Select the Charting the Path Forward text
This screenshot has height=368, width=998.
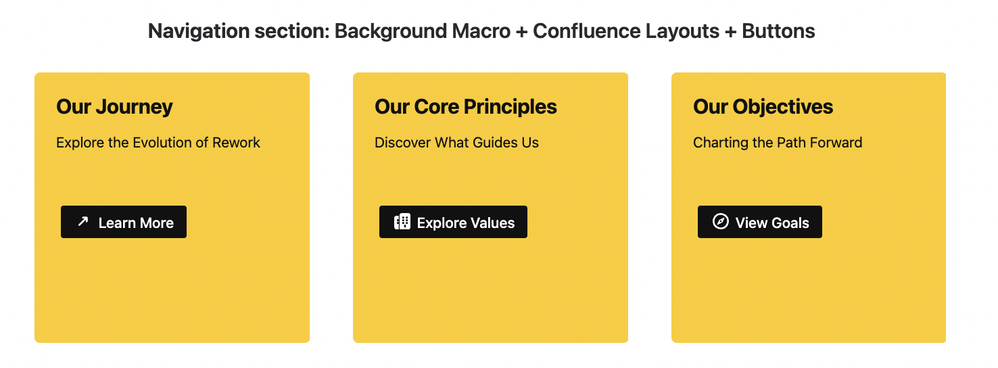pyautogui.click(x=778, y=143)
